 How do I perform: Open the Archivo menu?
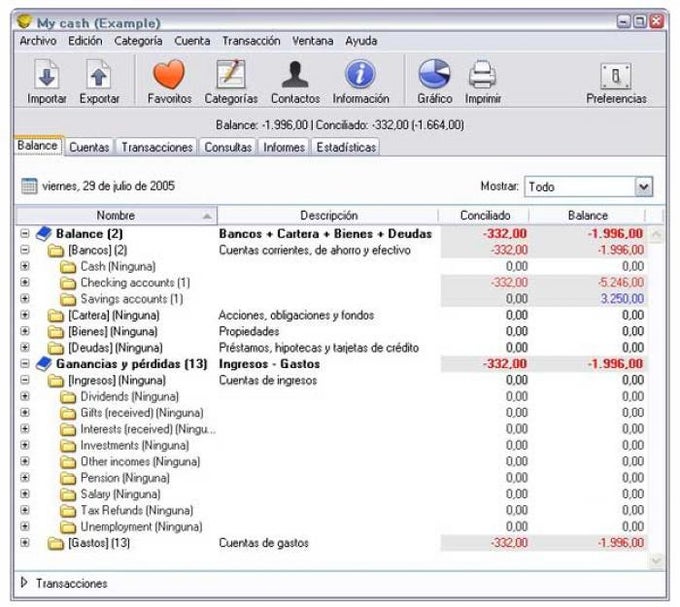click(x=38, y=41)
